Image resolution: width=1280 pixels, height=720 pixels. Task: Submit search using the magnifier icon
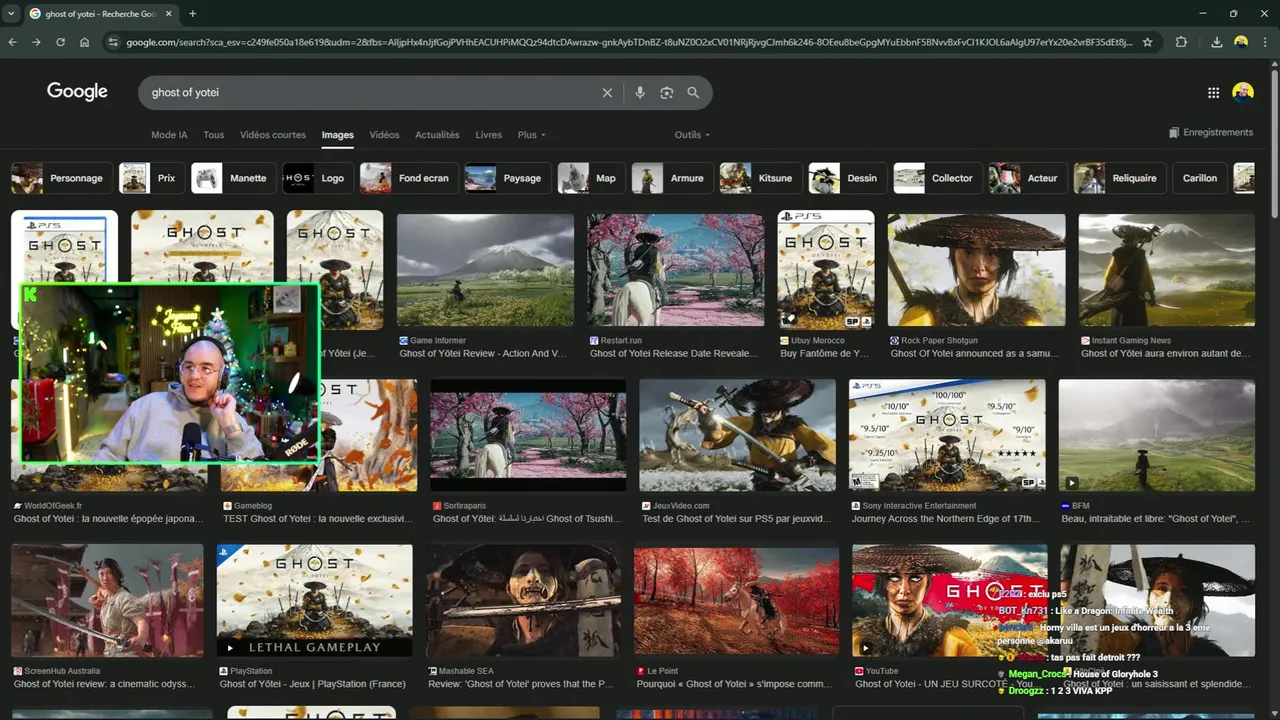coord(693,92)
